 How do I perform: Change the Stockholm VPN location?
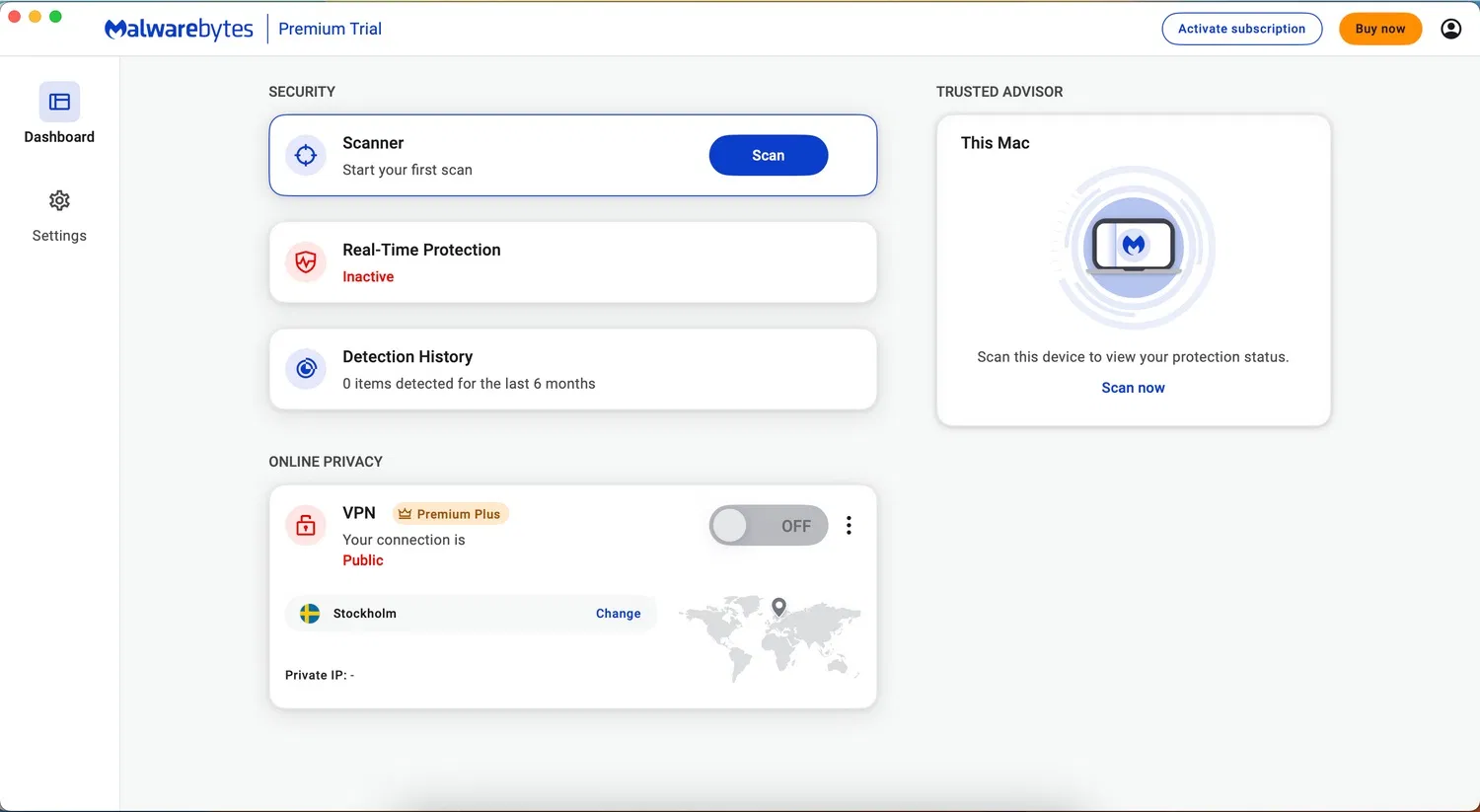click(x=619, y=614)
